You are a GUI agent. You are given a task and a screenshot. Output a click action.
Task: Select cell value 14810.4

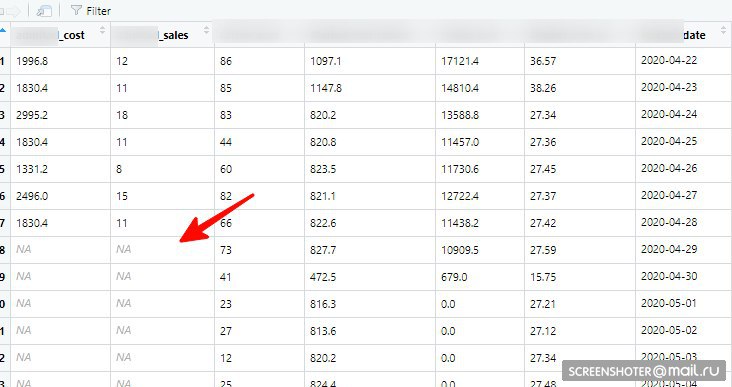460,88
